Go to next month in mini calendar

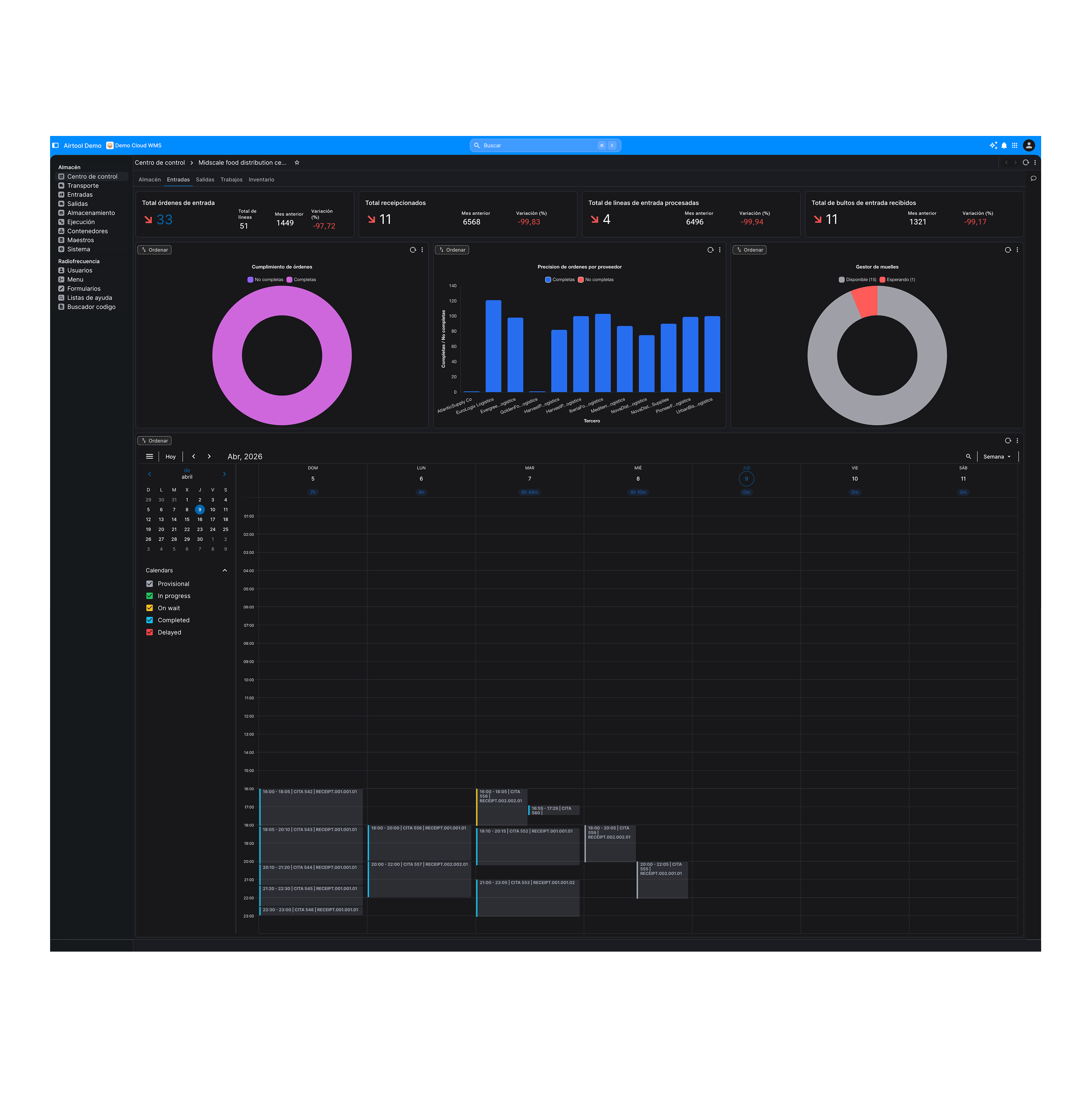224,474
